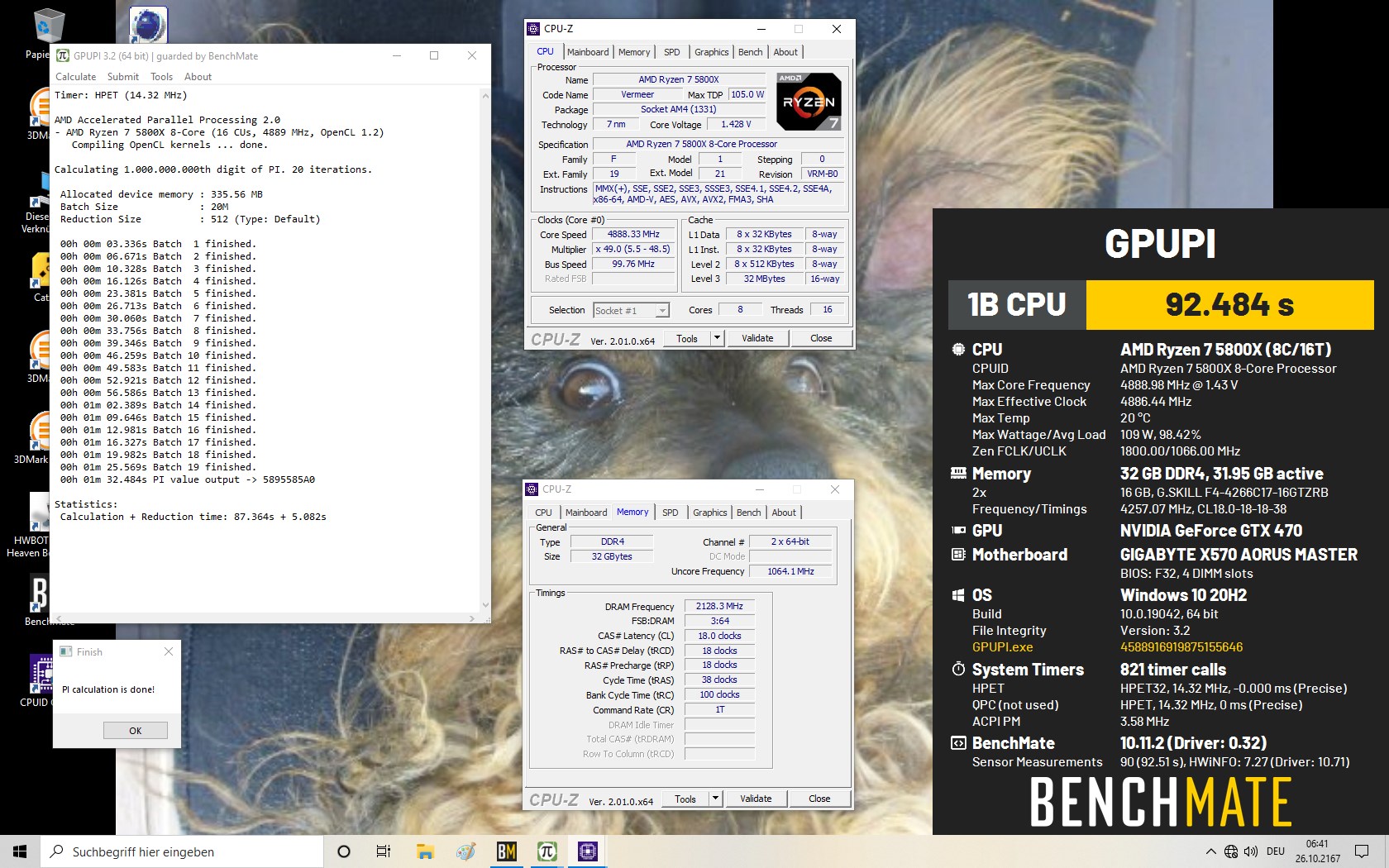Open the clock showing 06:41

point(1318,851)
